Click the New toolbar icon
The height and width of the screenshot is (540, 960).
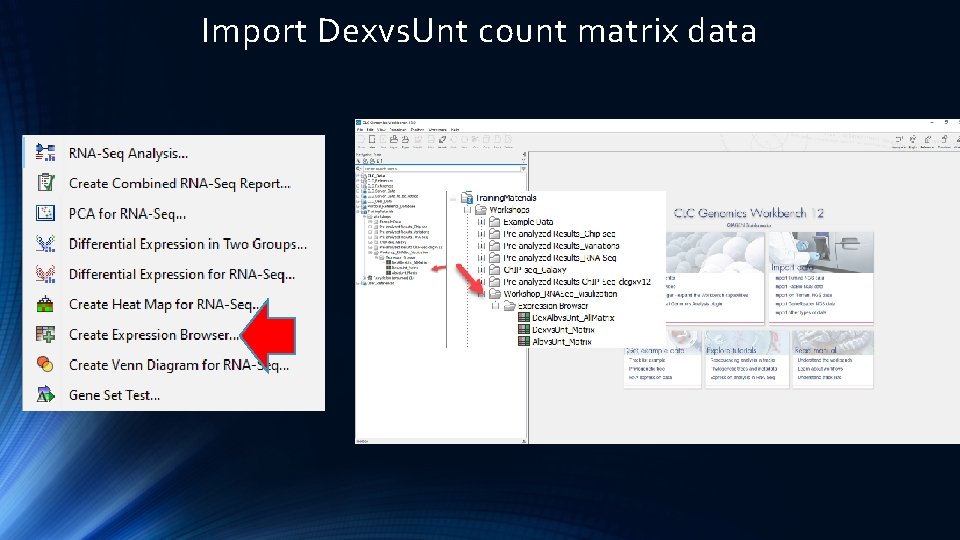tap(372, 141)
